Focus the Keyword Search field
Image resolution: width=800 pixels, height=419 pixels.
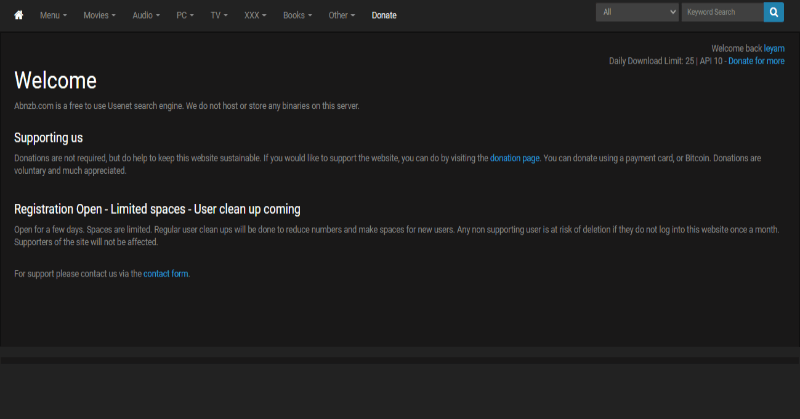click(x=722, y=12)
